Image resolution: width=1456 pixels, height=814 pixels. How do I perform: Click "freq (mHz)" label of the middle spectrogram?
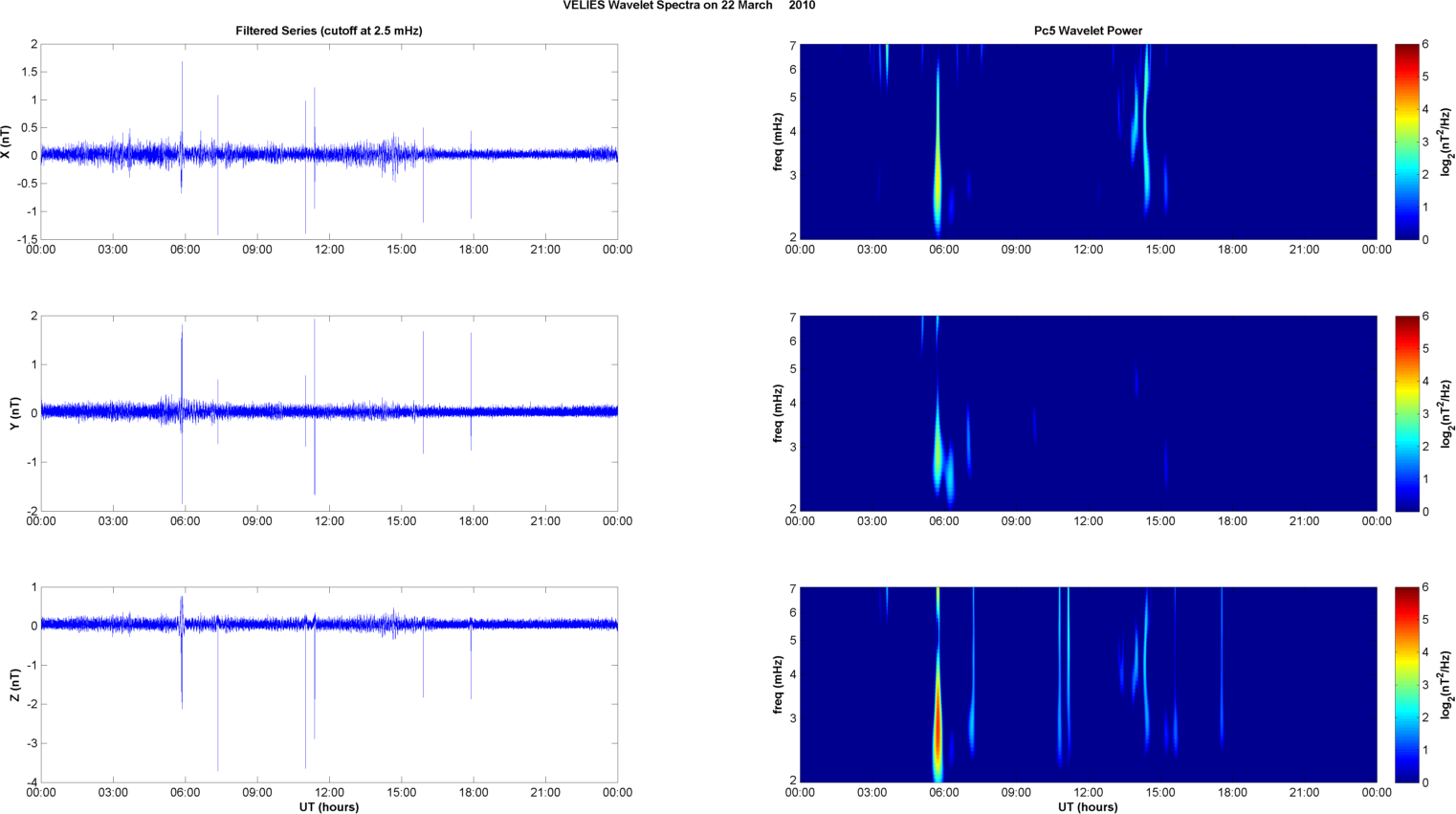[779, 413]
